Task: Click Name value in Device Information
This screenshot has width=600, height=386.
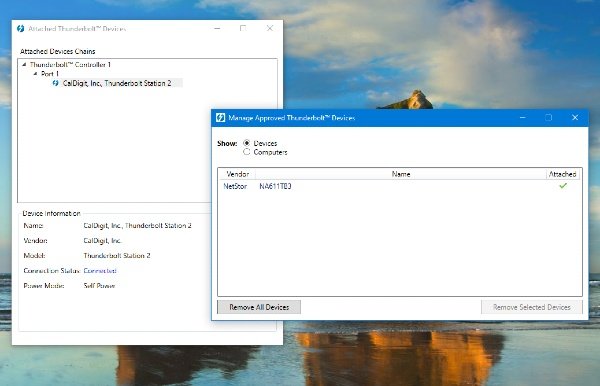Action: pos(137,226)
